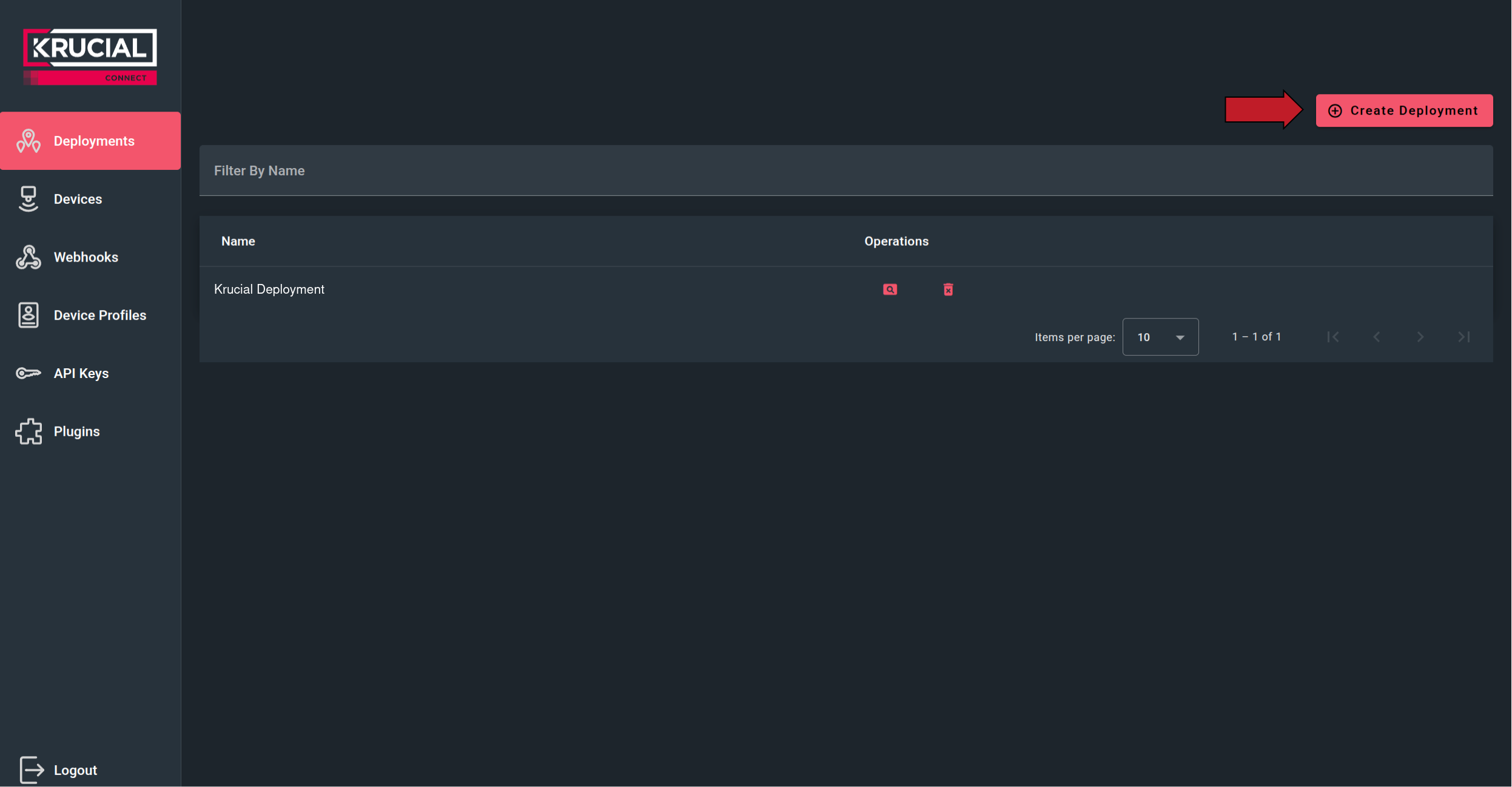Screen dimensions: 1512x787
Task: Open Deployments via the map pin icon
Action: pyautogui.click(x=29, y=140)
